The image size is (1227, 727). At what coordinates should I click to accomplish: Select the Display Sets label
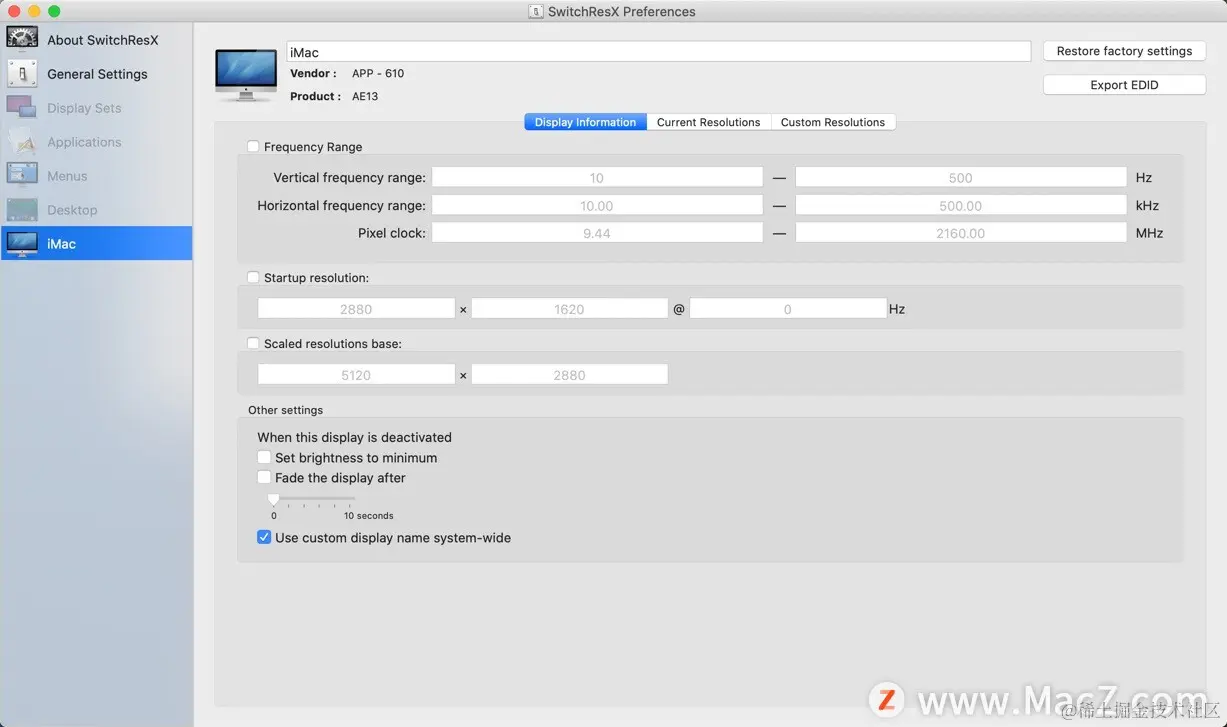click(x=84, y=108)
